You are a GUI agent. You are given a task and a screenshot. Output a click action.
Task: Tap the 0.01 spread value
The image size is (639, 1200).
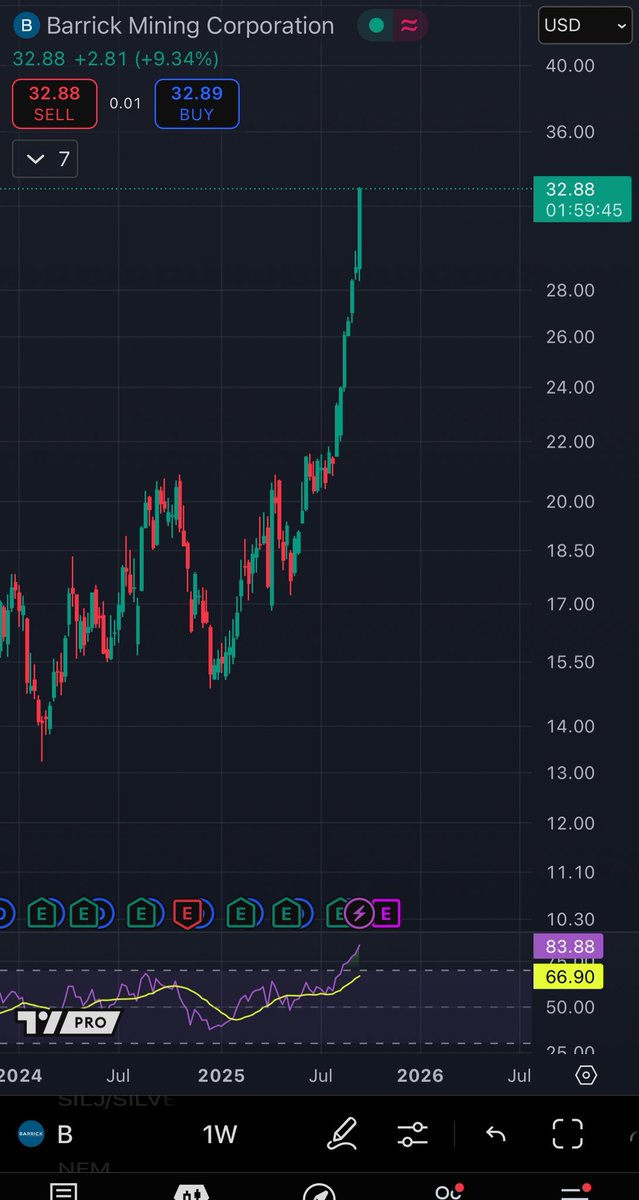(125, 104)
